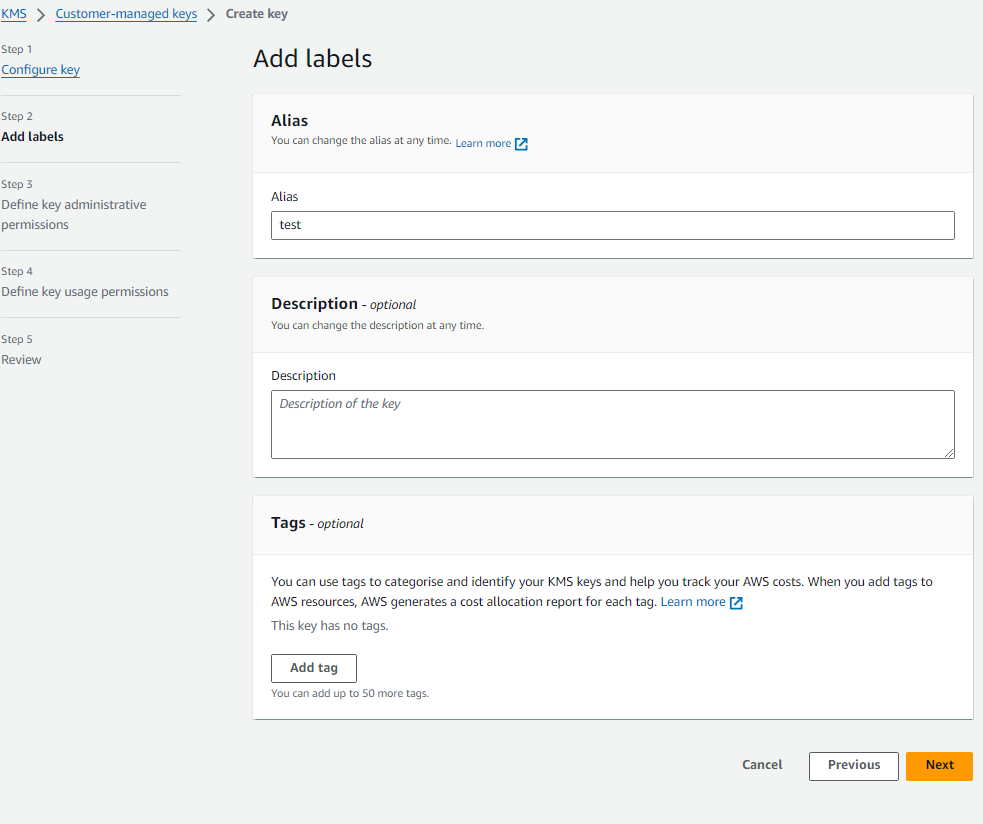This screenshot has width=983, height=824.
Task: Cancel the key creation
Action: coord(761,765)
